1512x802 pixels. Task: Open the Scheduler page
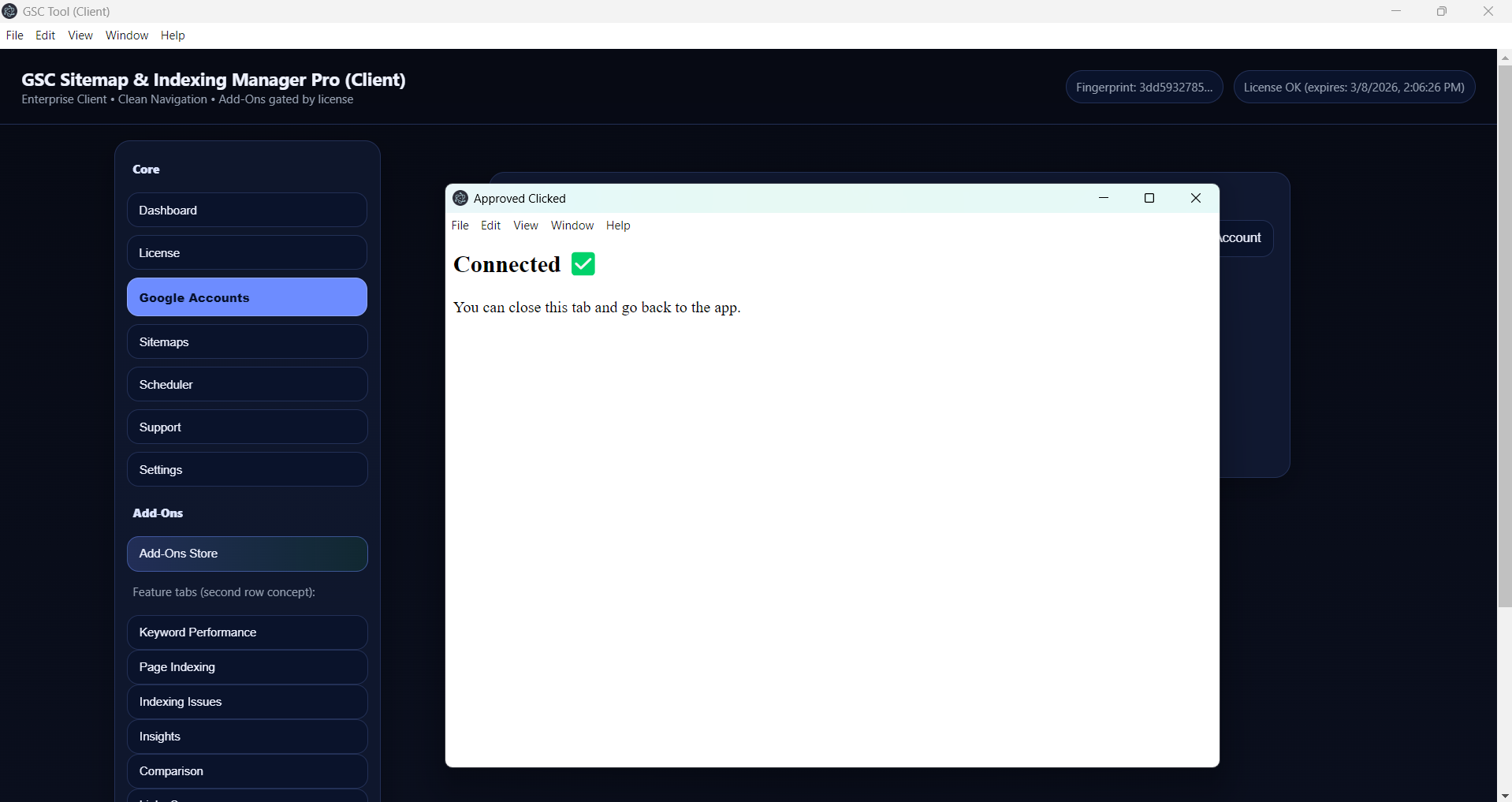click(247, 385)
